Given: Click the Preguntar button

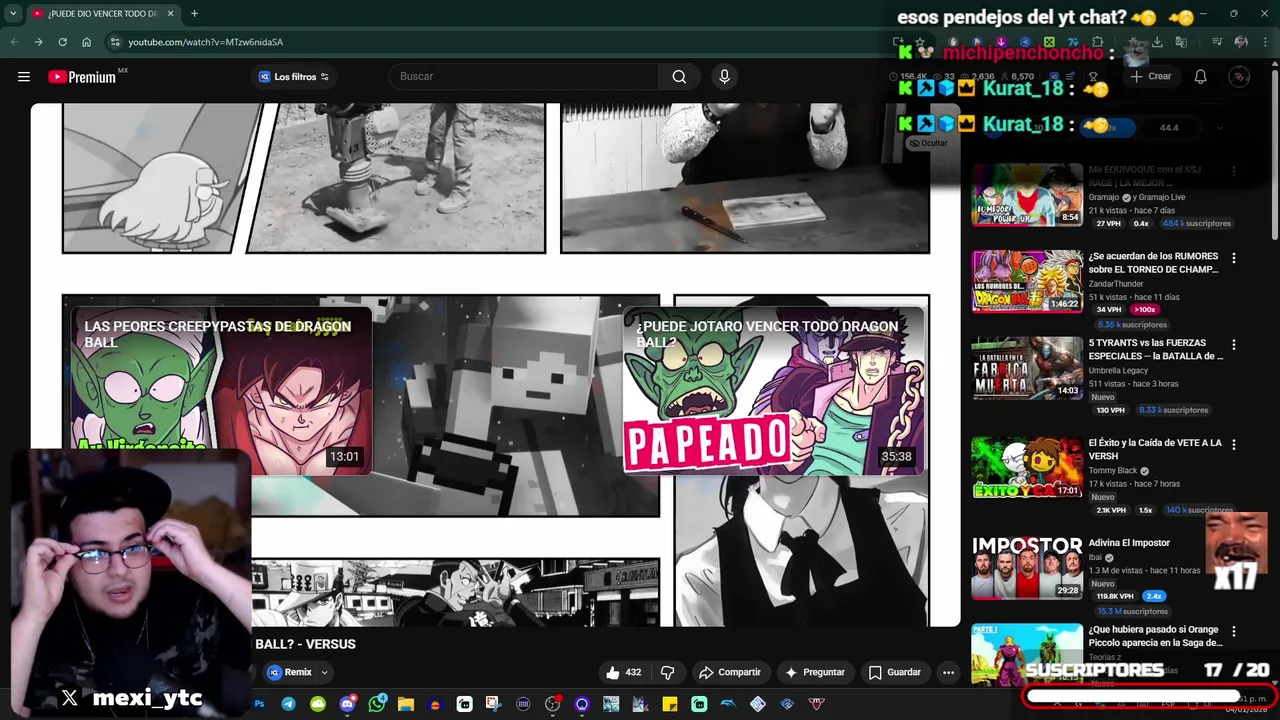Looking at the screenshot, I should (815, 672).
